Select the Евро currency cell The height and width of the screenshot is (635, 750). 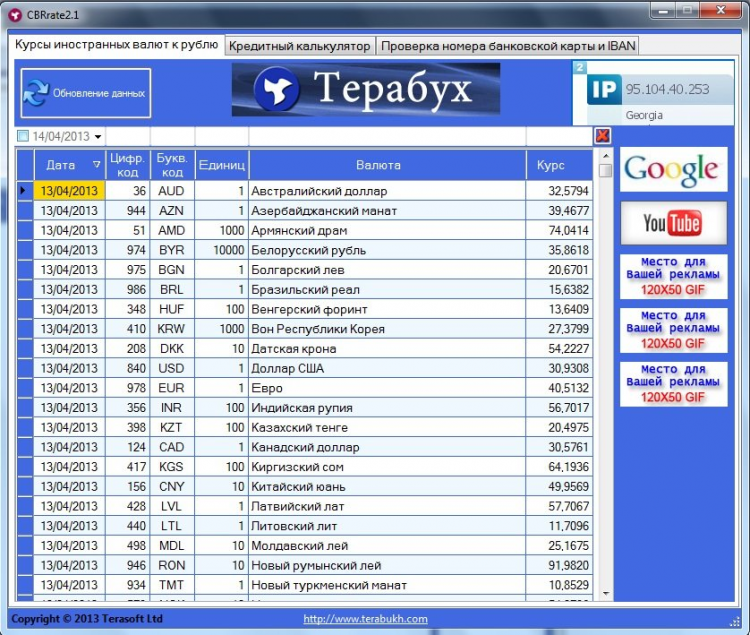click(387, 388)
